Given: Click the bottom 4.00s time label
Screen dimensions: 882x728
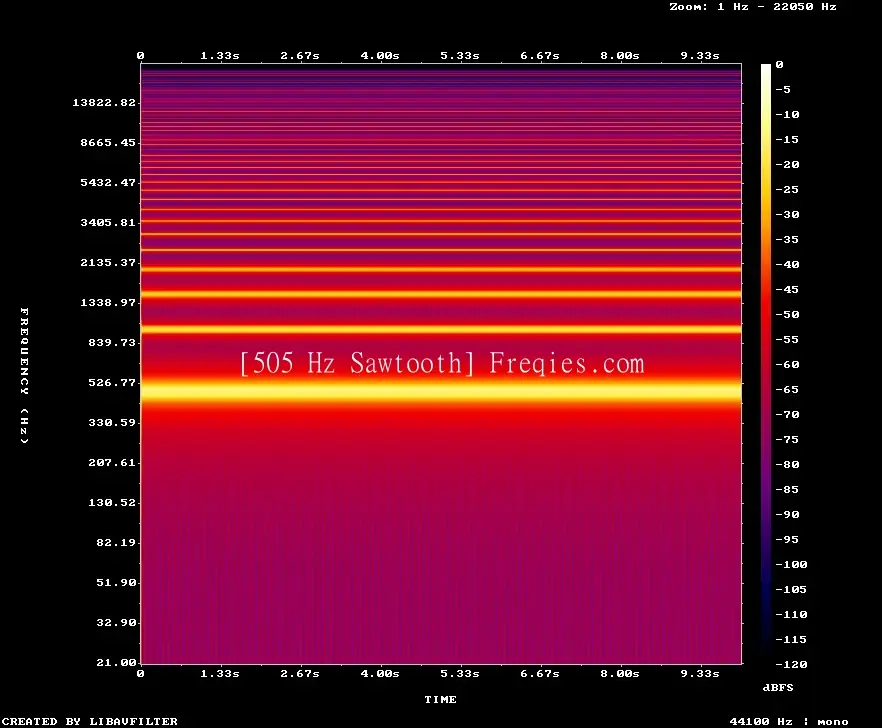Looking at the screenshot, I should point(380,673).
